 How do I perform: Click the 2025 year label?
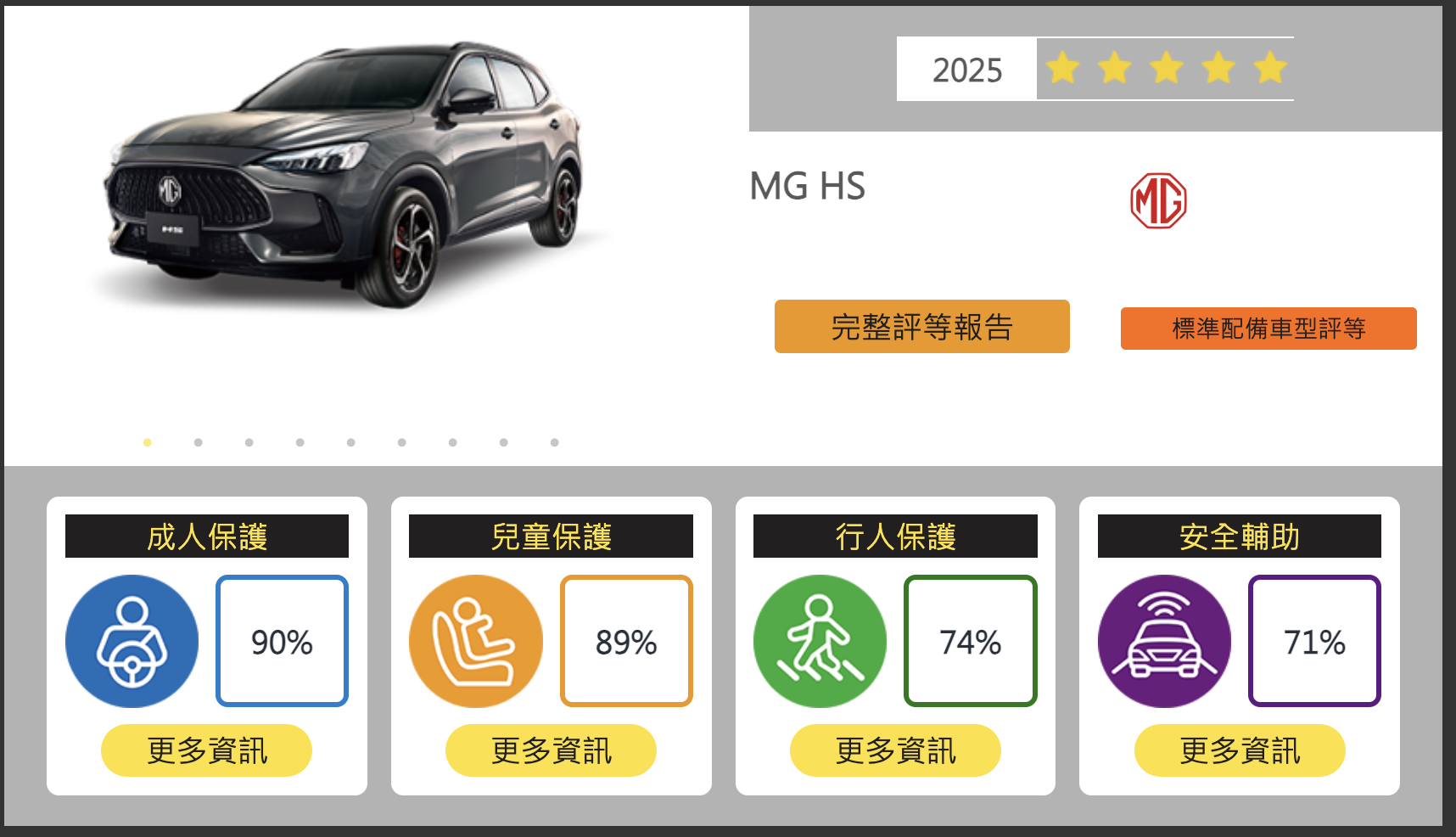[x=967, y=70]
